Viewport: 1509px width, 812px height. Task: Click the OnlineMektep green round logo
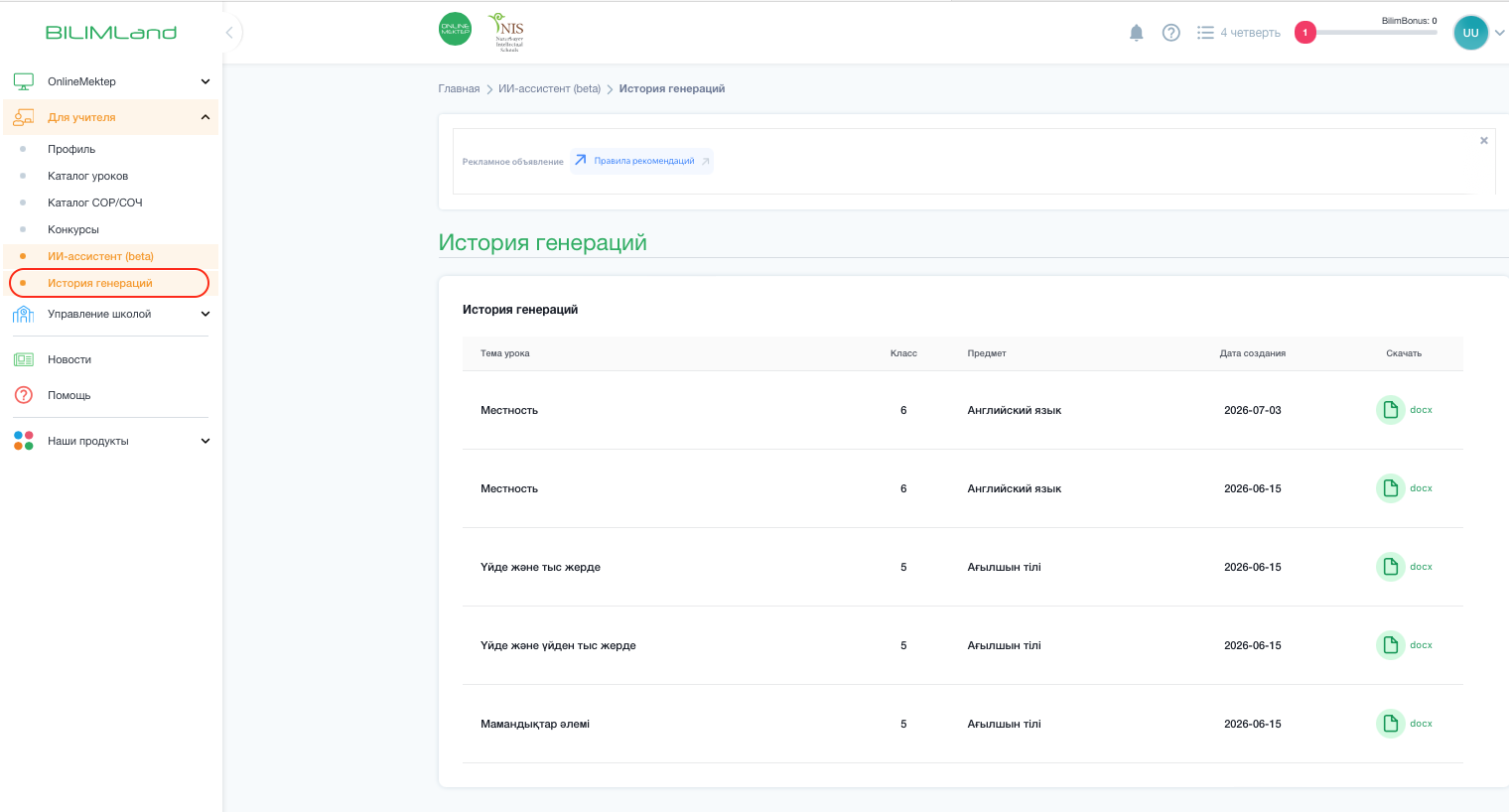(456, 29)
